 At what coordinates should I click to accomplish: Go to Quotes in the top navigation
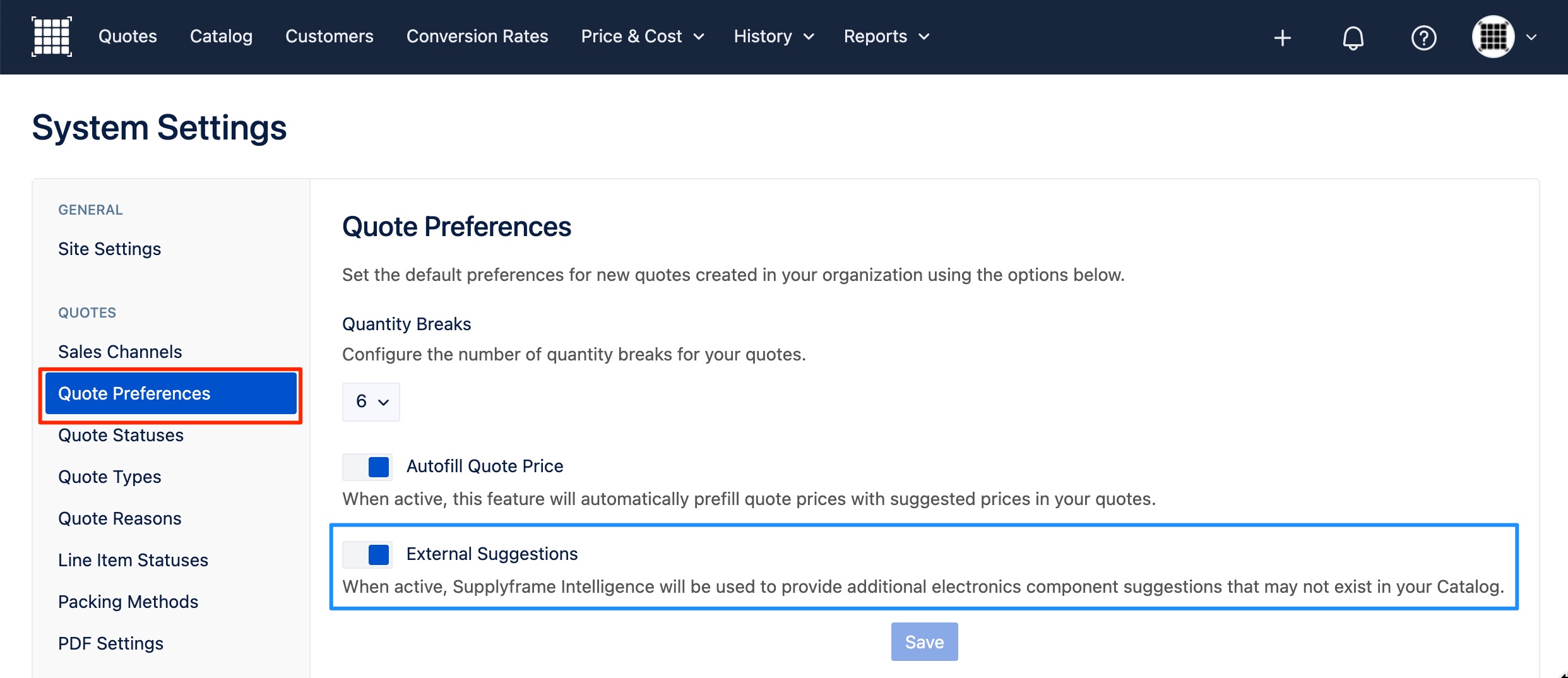pos(128,37)
